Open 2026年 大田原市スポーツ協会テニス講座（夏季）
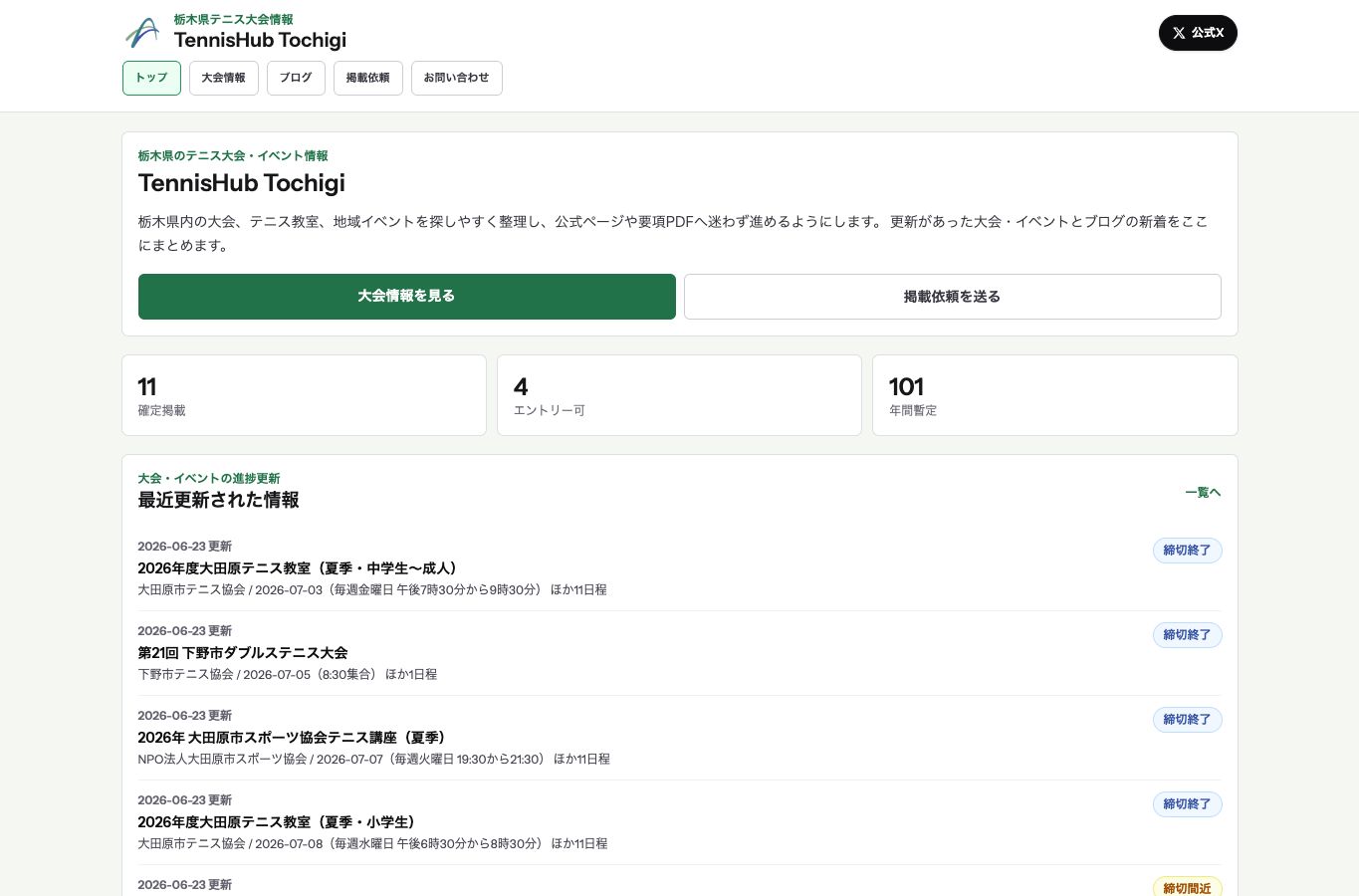The height and width of the screenshot is (896, 1359). (x=295, y=738)
